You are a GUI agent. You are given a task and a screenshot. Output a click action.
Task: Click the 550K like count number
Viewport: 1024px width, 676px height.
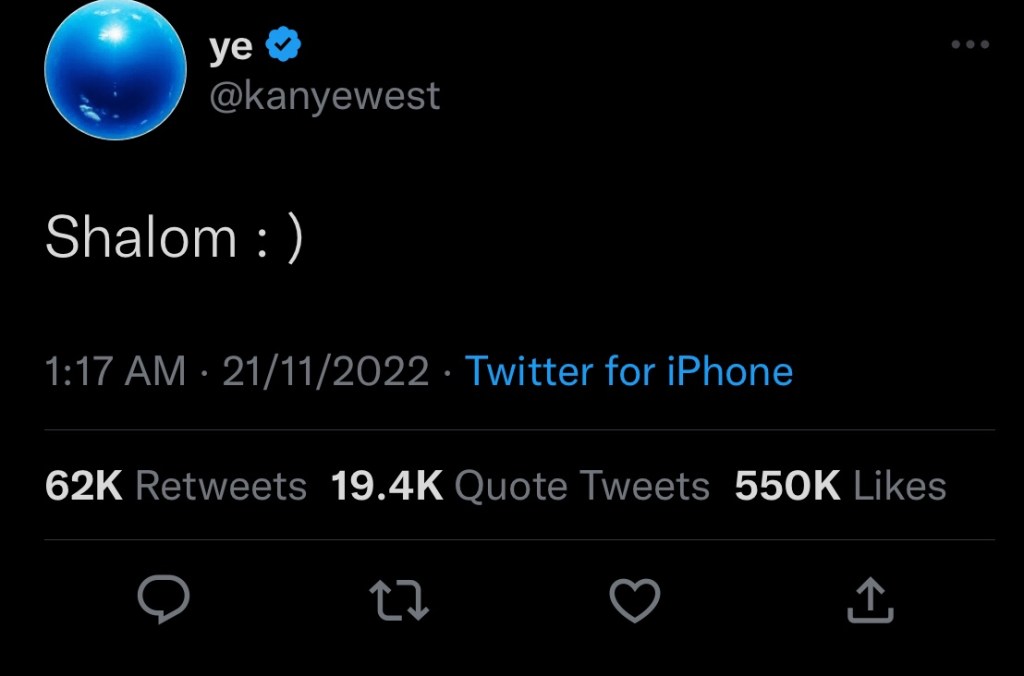(x=787, y=487)
